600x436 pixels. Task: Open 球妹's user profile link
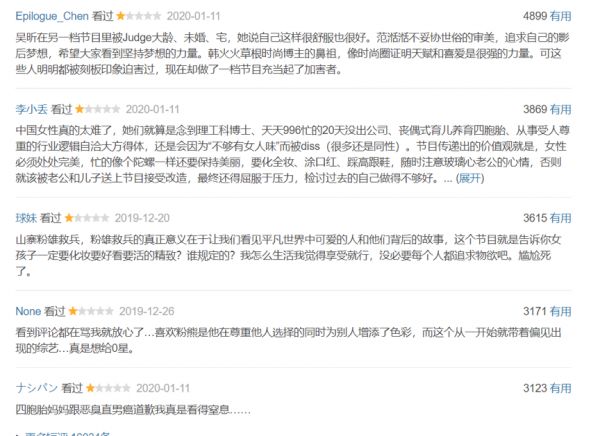tap(26, 218)
